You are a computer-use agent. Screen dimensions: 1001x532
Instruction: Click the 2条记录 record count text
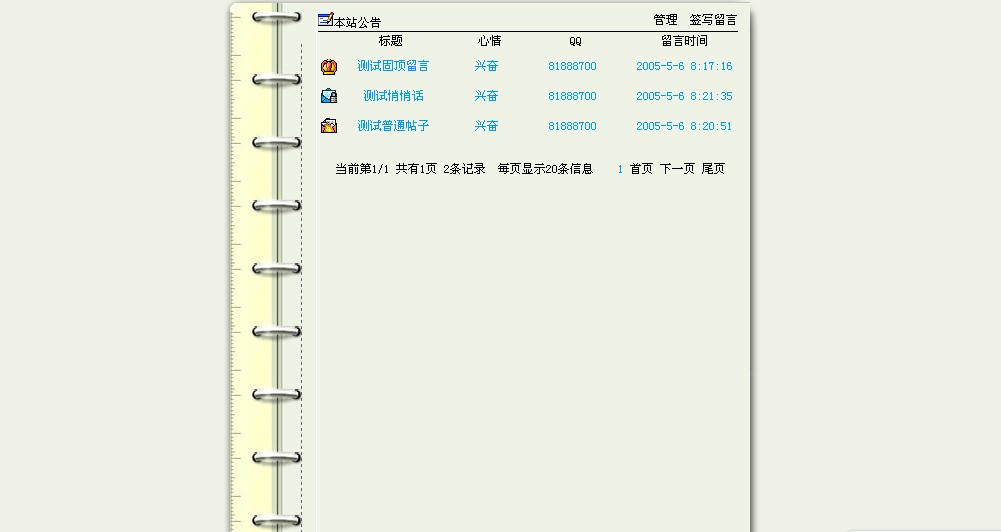point(464,169)
